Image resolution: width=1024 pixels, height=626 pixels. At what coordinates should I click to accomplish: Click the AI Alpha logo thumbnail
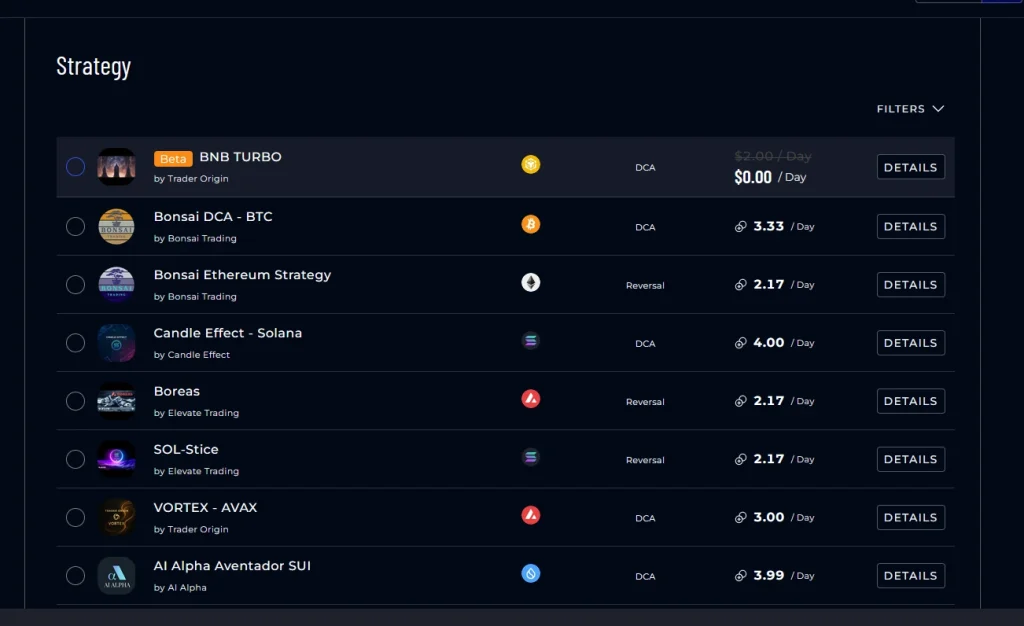116,575
